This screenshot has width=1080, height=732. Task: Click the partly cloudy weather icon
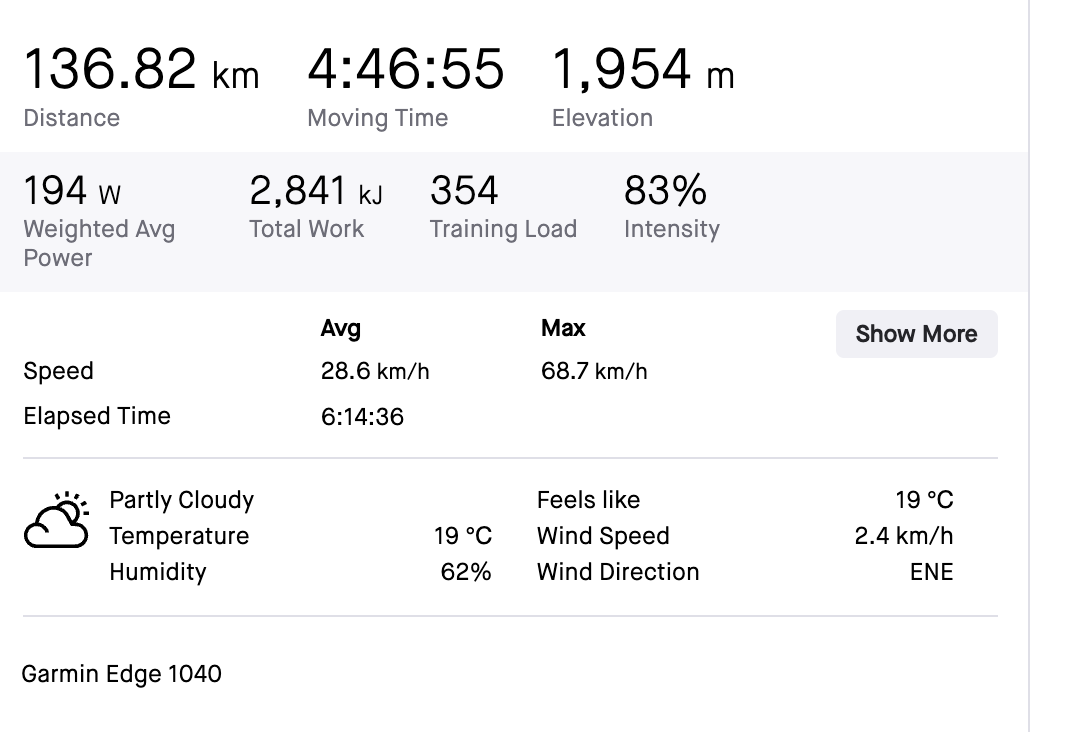(56, 520)
